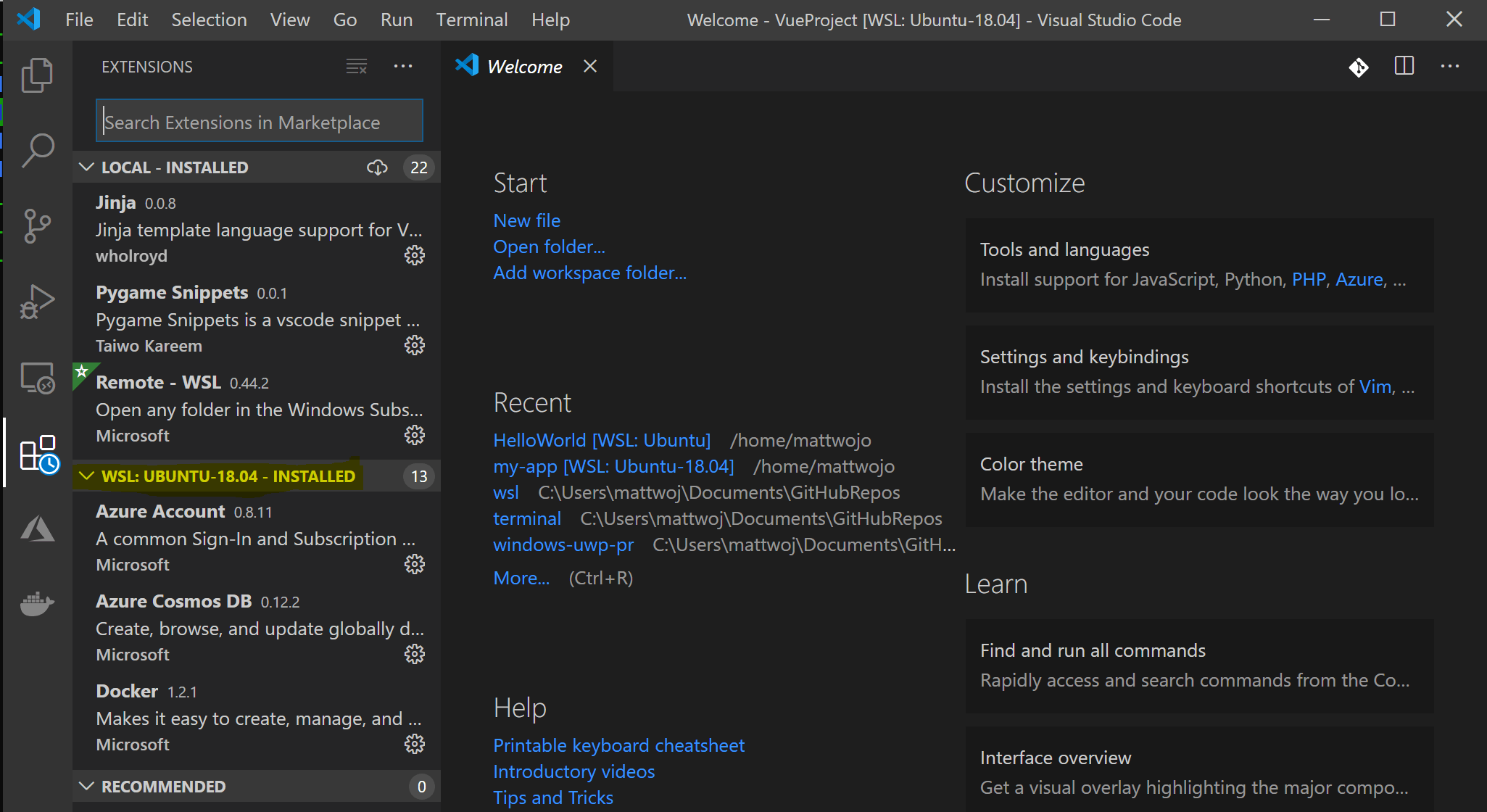Click the Search Extensions input field
Screen dimensions: 1487x812
pyautogui.click(x=261, y=122)
